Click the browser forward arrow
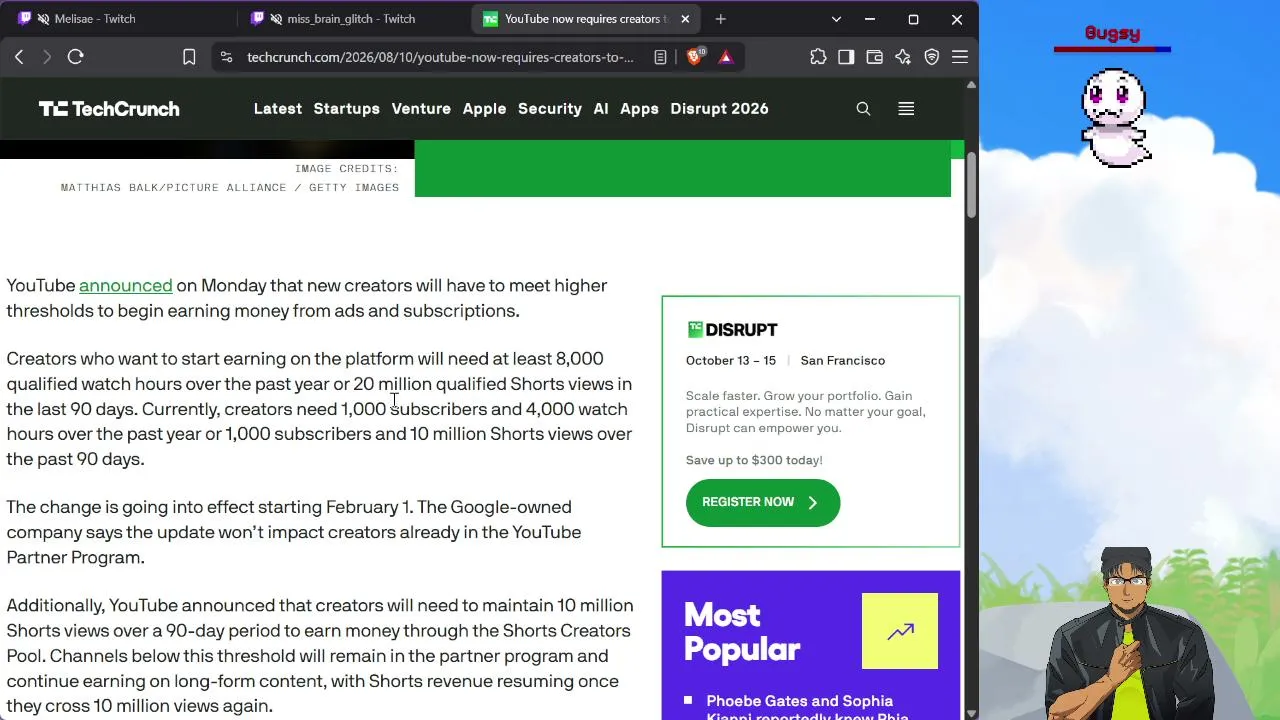This screenshot has width=1280, height=720. pyautogui.click(x=46, y=57)
